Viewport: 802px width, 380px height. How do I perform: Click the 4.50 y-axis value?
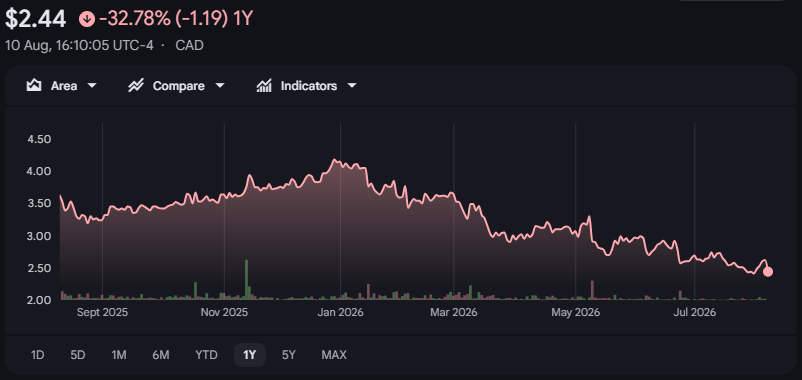39,139
